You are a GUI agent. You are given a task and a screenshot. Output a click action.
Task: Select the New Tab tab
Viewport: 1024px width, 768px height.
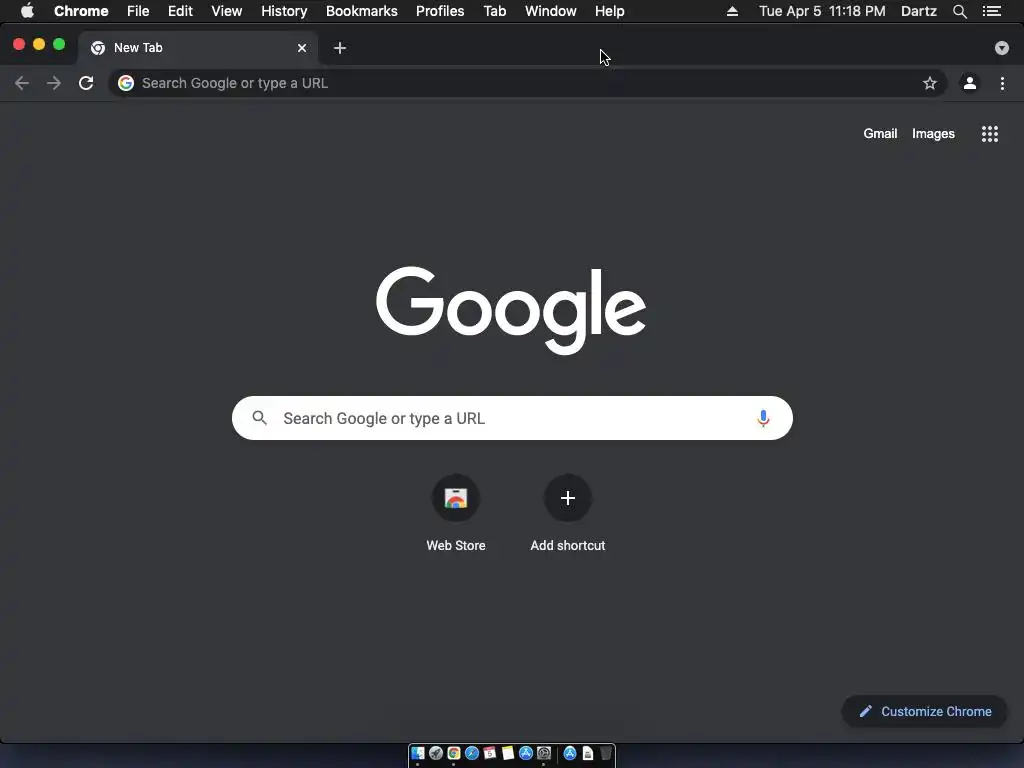tap(198, 48)
